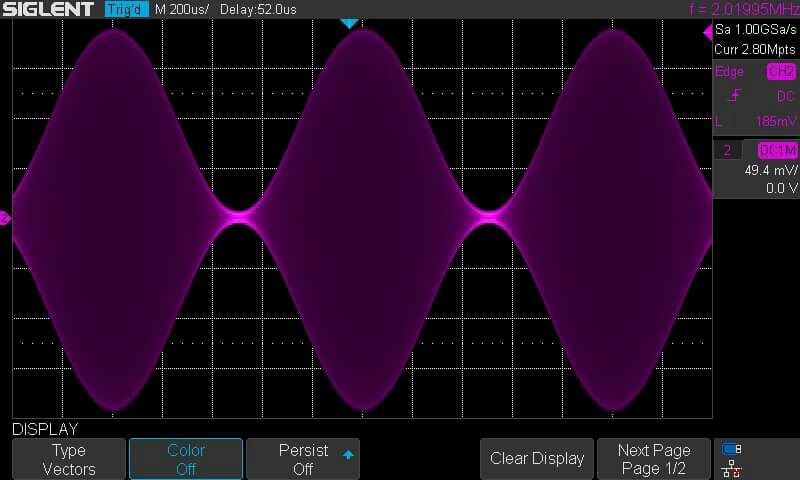800x480 pixels.
Task: Click the blue trigger position marker at top
Action: tap(348, 23)
